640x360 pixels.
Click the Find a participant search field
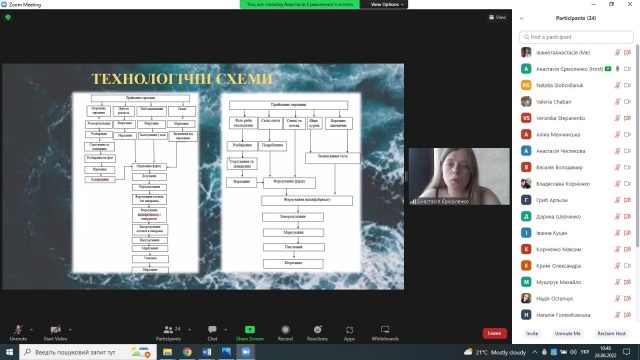click(576, 37)
